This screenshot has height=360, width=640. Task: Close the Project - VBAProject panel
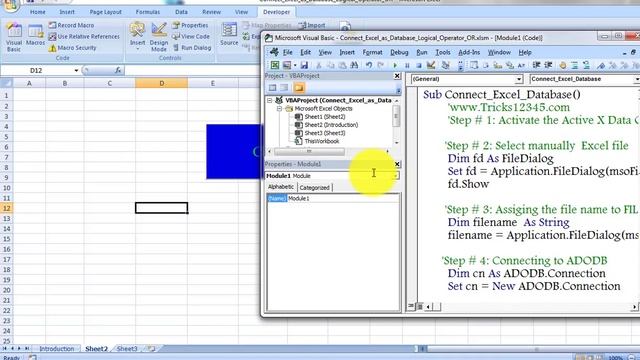[397, 76]
